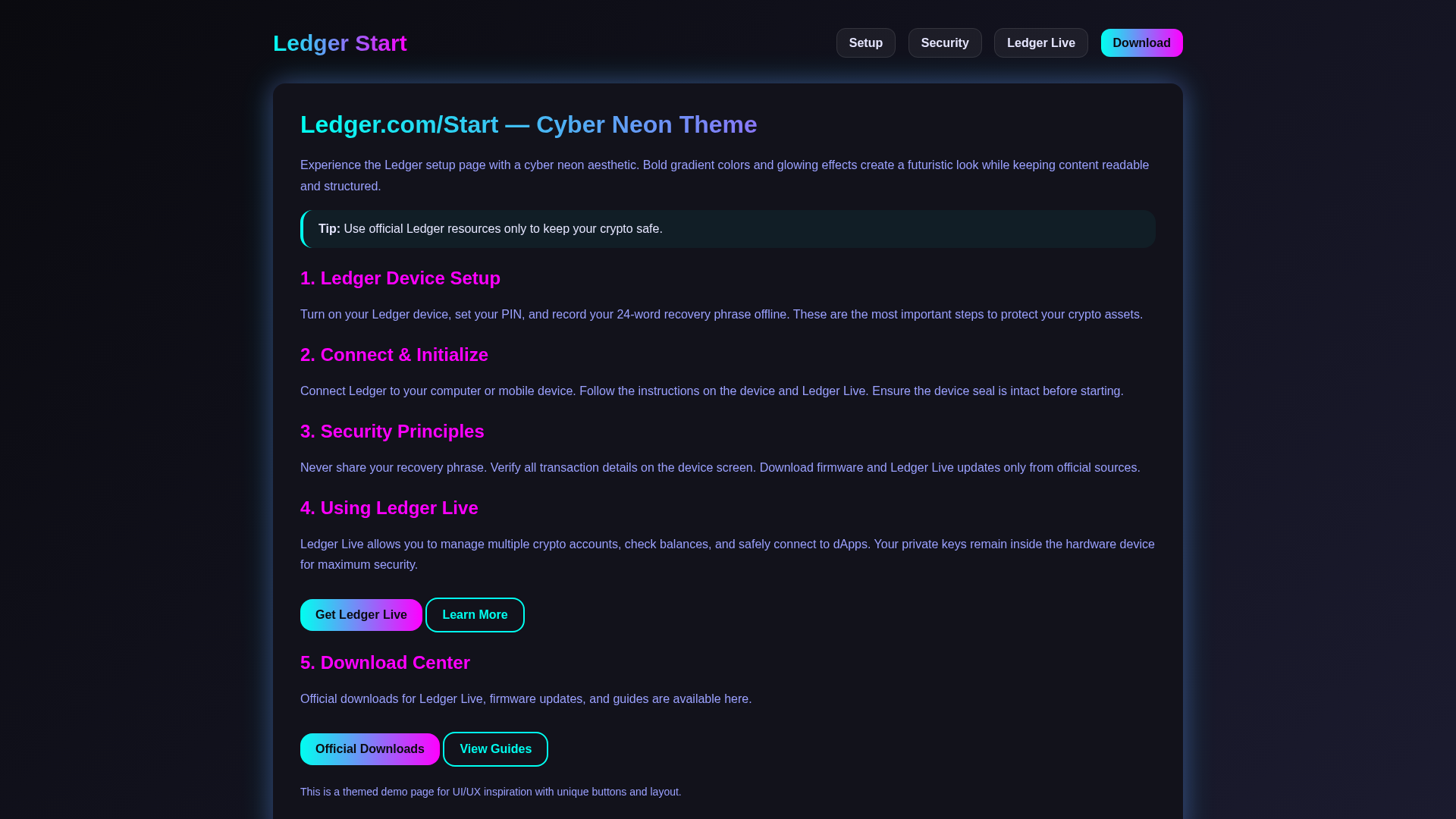1456x819 pixels.
Task: Click the Ledger Device Setup heading
Action: point(400,278)
